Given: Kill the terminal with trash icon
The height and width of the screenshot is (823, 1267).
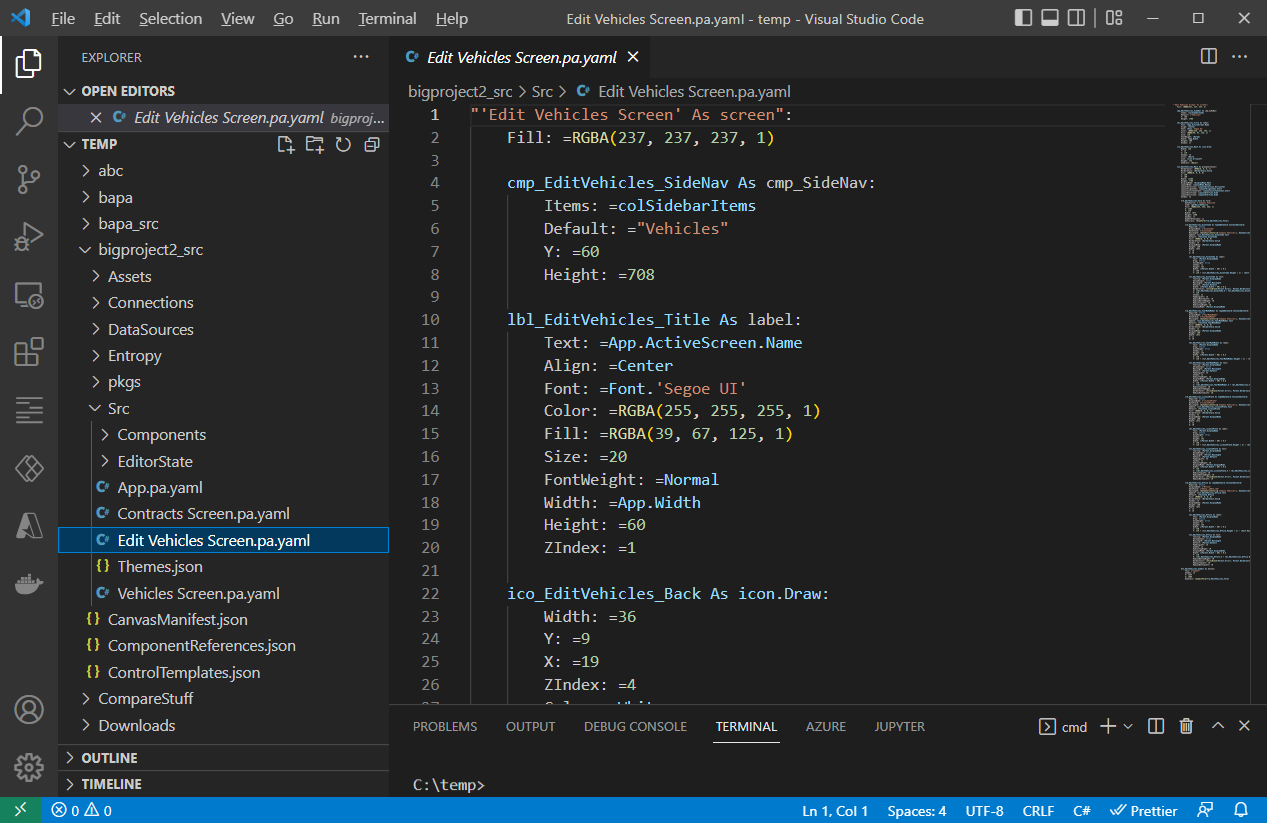Looking at the screenshot, I should (1186, 727).
